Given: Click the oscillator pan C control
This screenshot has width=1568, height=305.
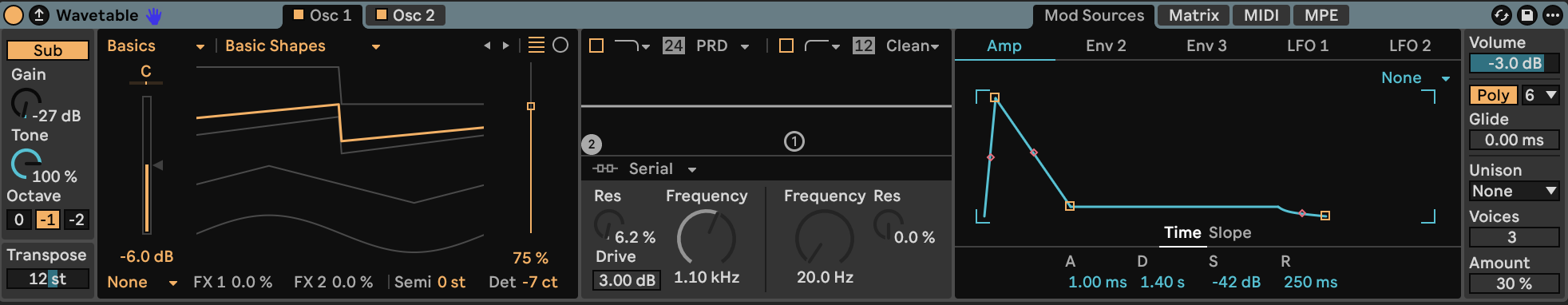Looking at the screenshot, I should tap(146, 73).
